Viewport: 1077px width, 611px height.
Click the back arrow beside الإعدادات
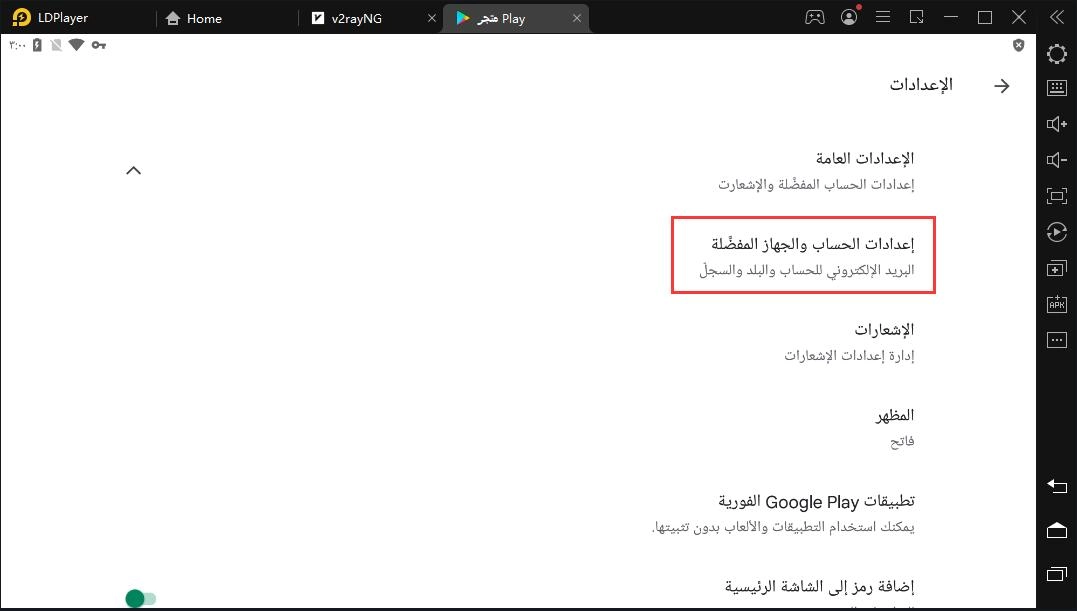pyautogui.click(x=1001, y=86)
